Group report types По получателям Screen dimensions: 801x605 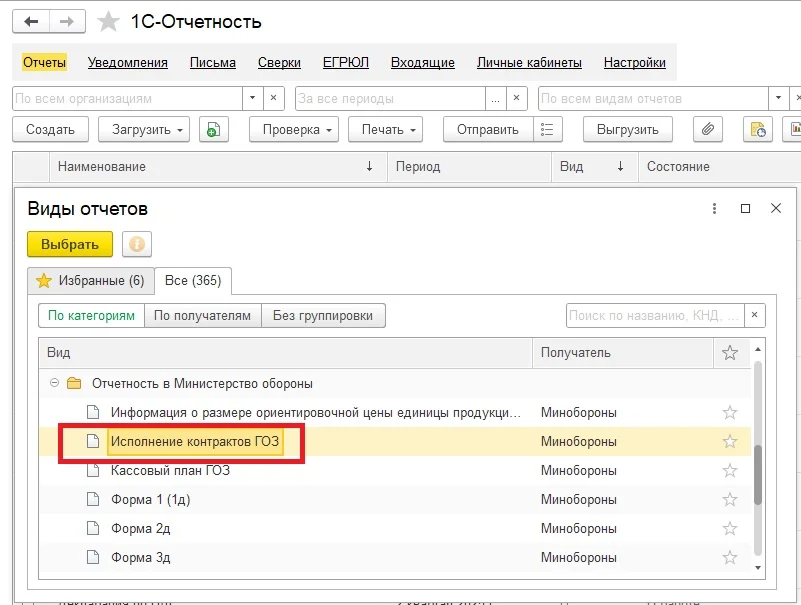coord(202,315)
